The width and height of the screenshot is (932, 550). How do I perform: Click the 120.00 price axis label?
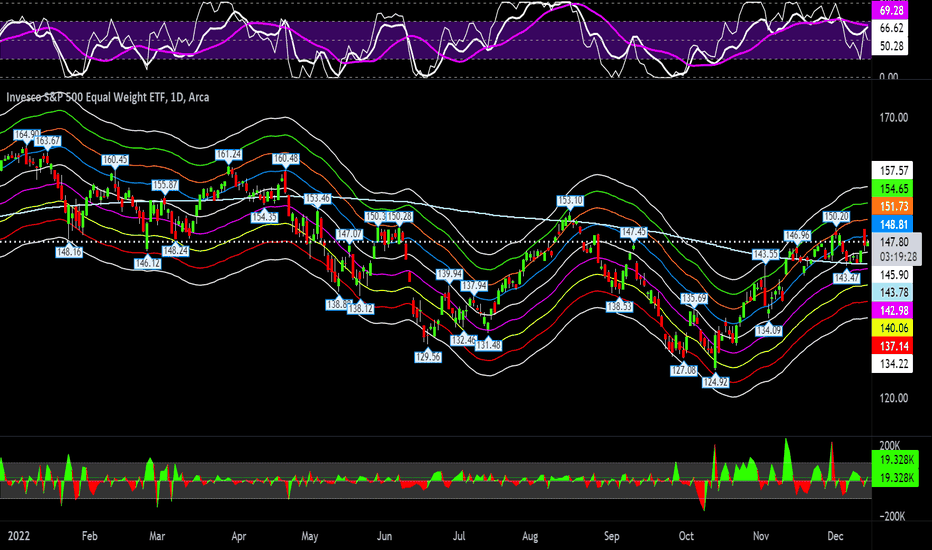tap(893, 398)
